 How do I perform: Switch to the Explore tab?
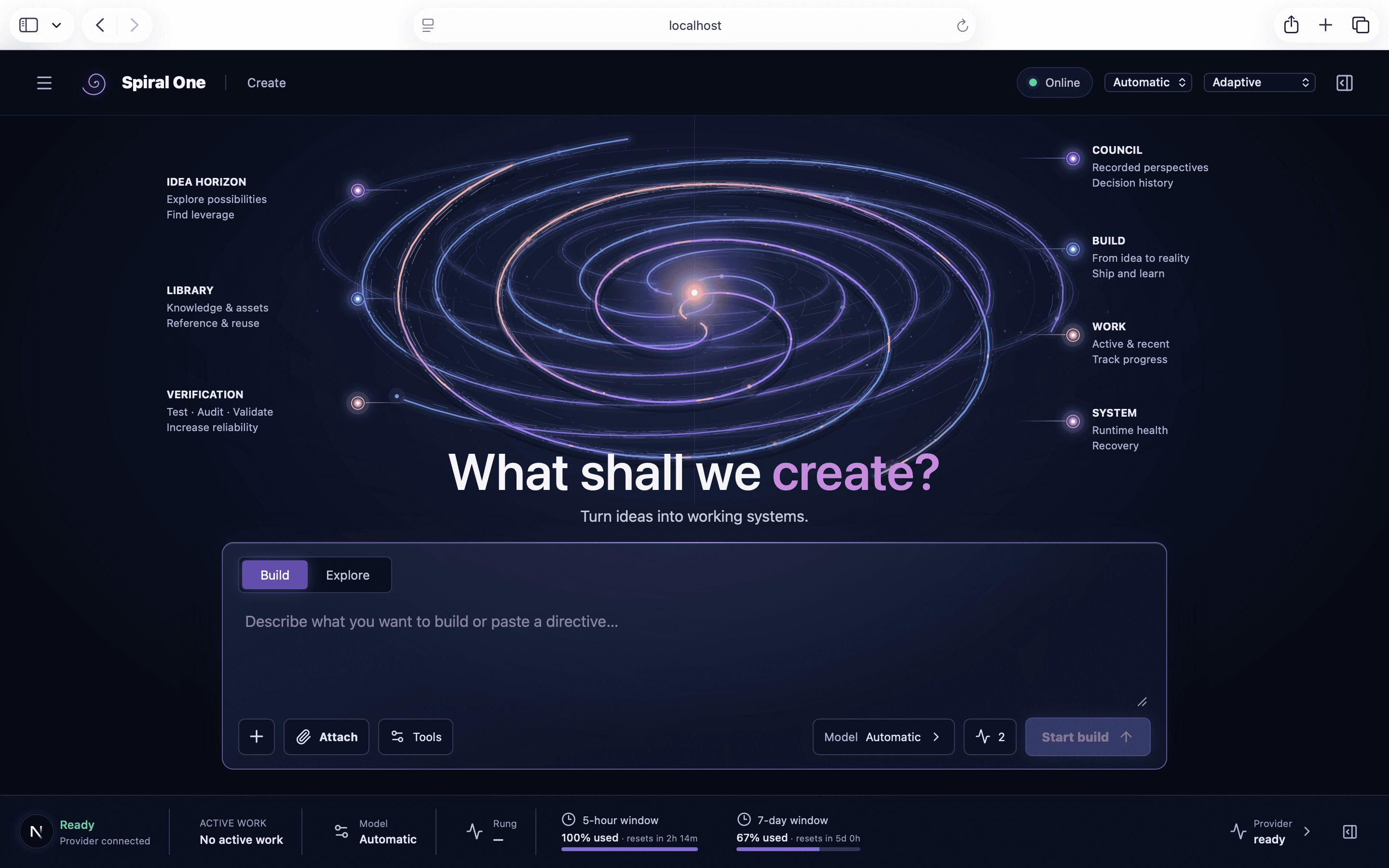click(x=348, y=575)
